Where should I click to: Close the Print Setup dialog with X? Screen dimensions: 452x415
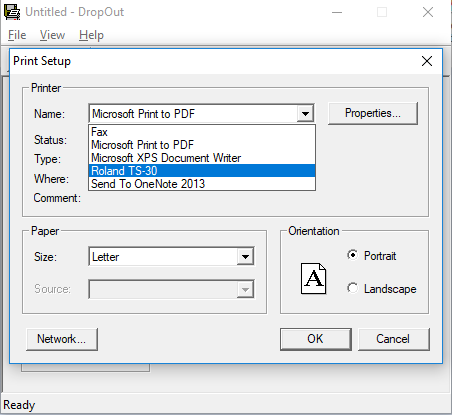427,61
